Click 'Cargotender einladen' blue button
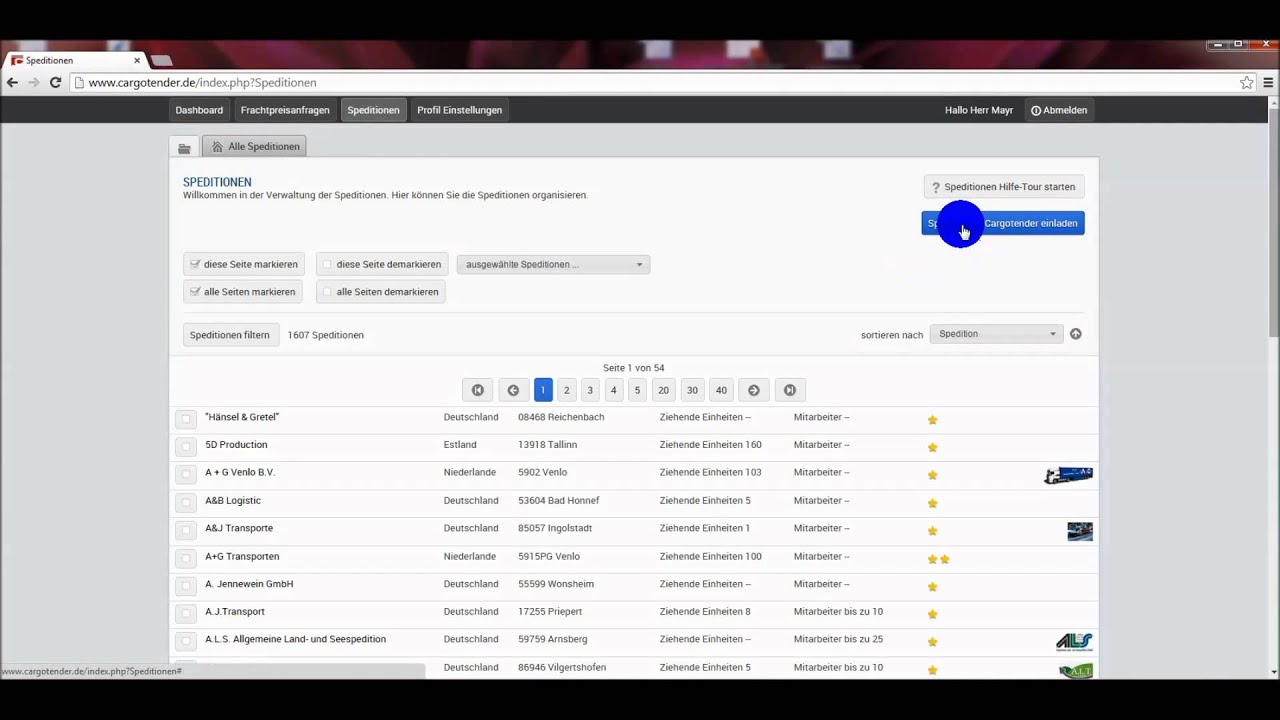This screenshot has width=1280, height=720. [x=1003, y=223]
